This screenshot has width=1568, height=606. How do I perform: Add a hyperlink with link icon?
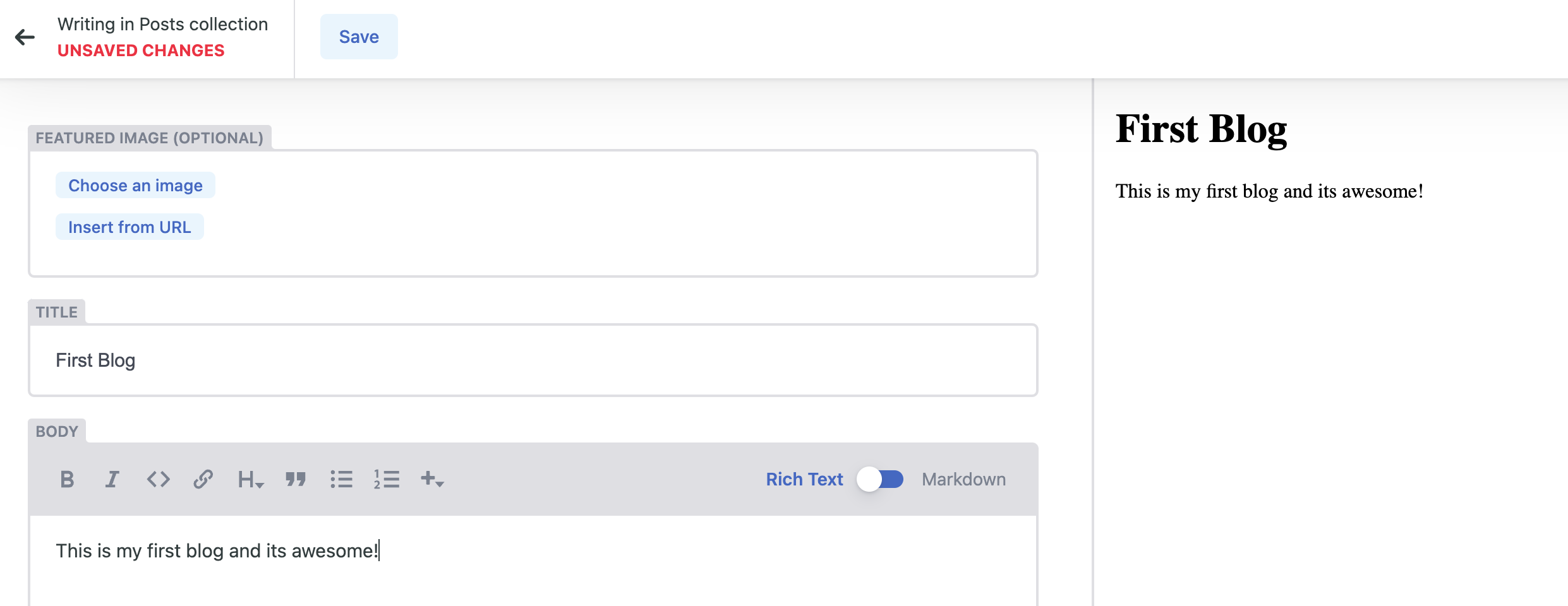point(203,480)
